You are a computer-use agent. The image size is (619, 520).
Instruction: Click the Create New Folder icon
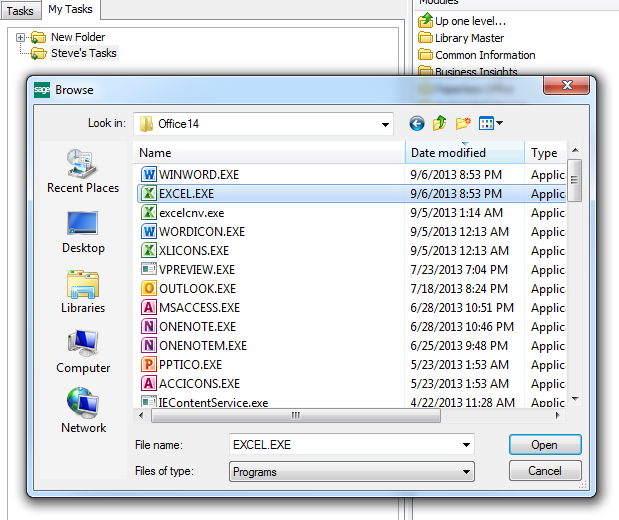tap(463, 123)
